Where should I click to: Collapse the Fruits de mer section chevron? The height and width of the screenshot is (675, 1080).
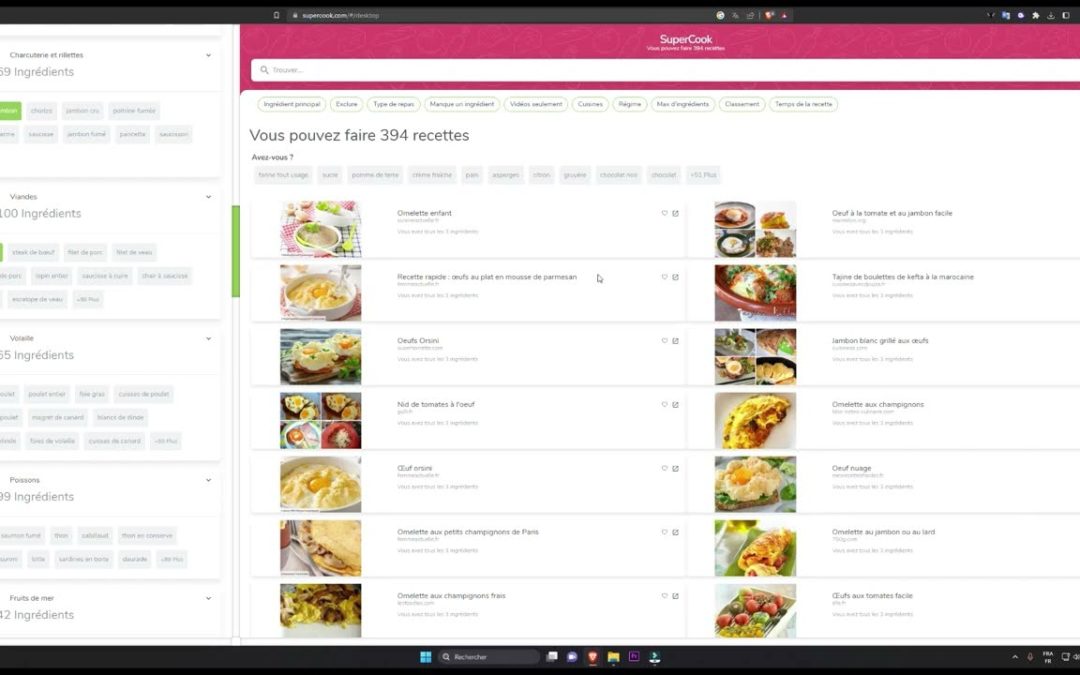[x=208, y=599]
